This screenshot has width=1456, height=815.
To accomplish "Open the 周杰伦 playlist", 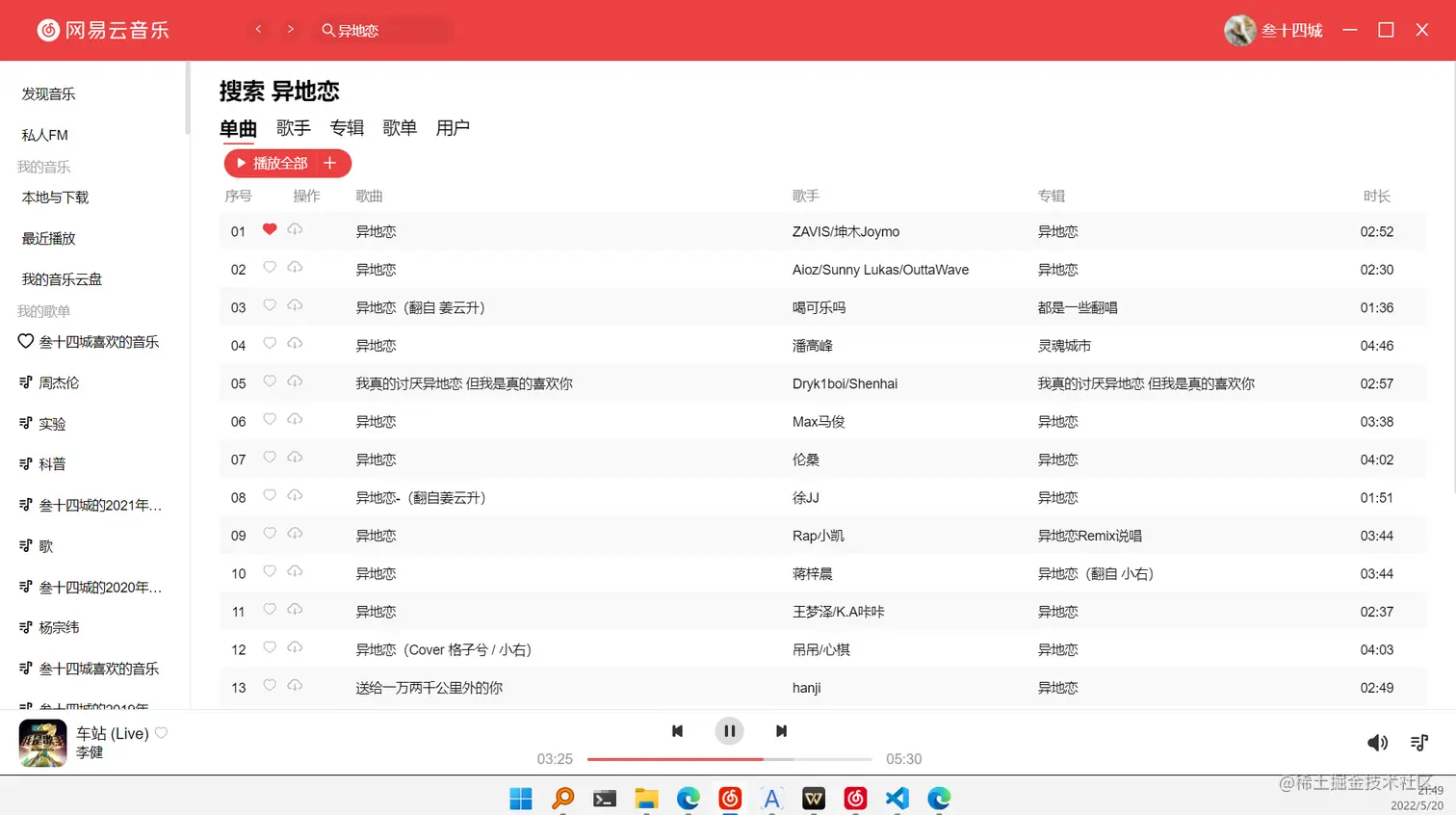I will [x=59, y=382].
